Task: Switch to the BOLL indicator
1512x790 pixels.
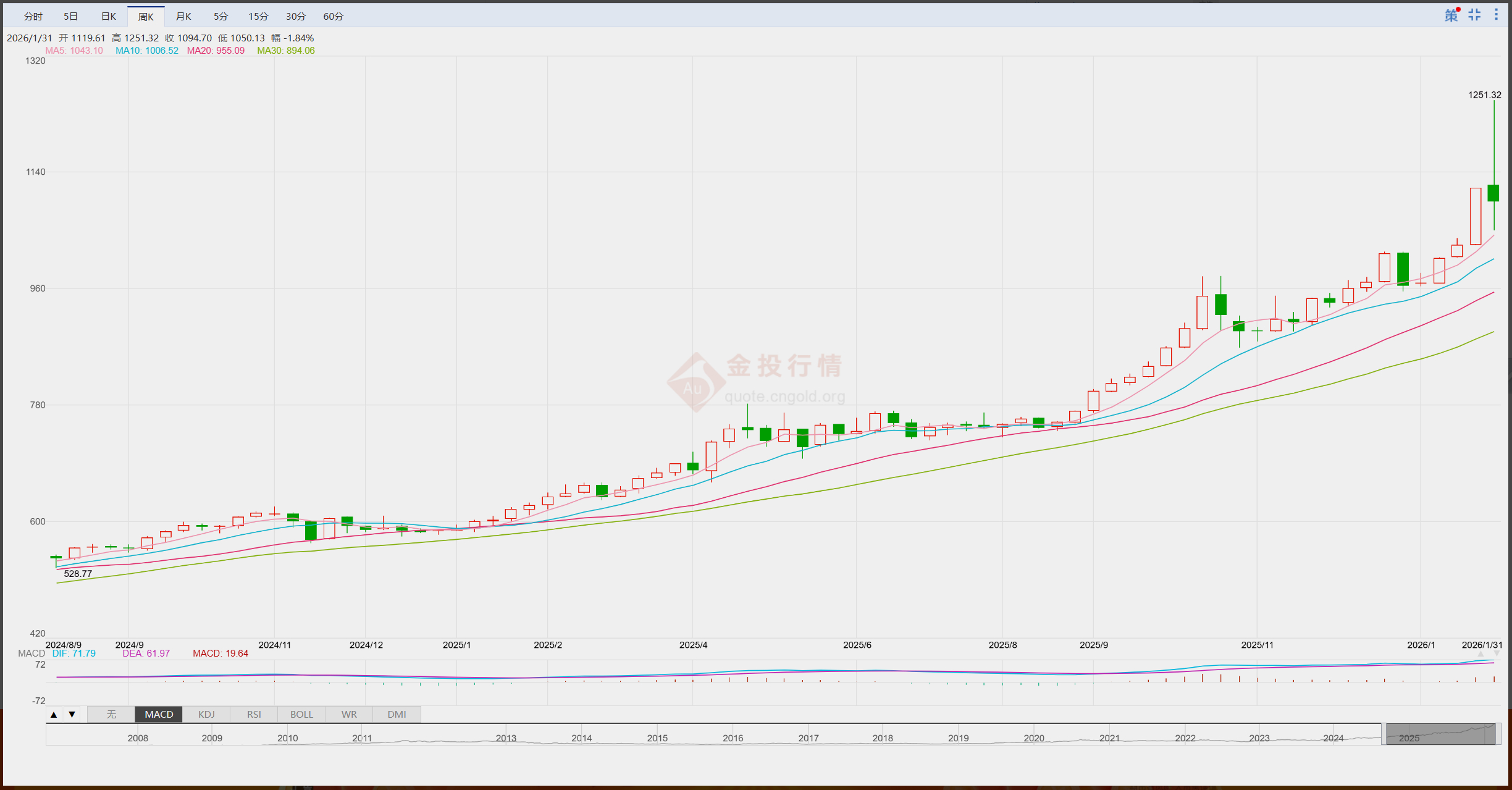Action: coord(301,715)
